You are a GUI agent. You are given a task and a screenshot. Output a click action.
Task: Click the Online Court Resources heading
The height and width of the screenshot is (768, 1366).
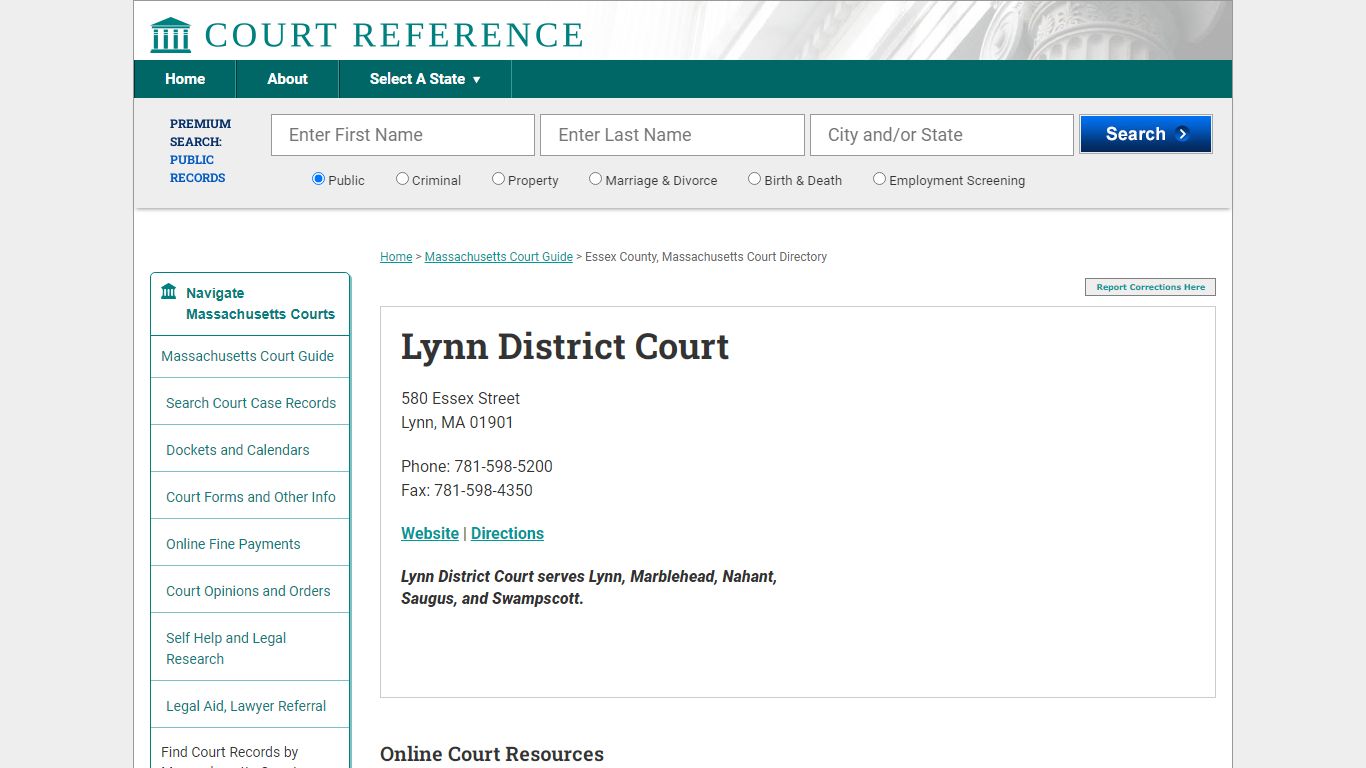492,754
